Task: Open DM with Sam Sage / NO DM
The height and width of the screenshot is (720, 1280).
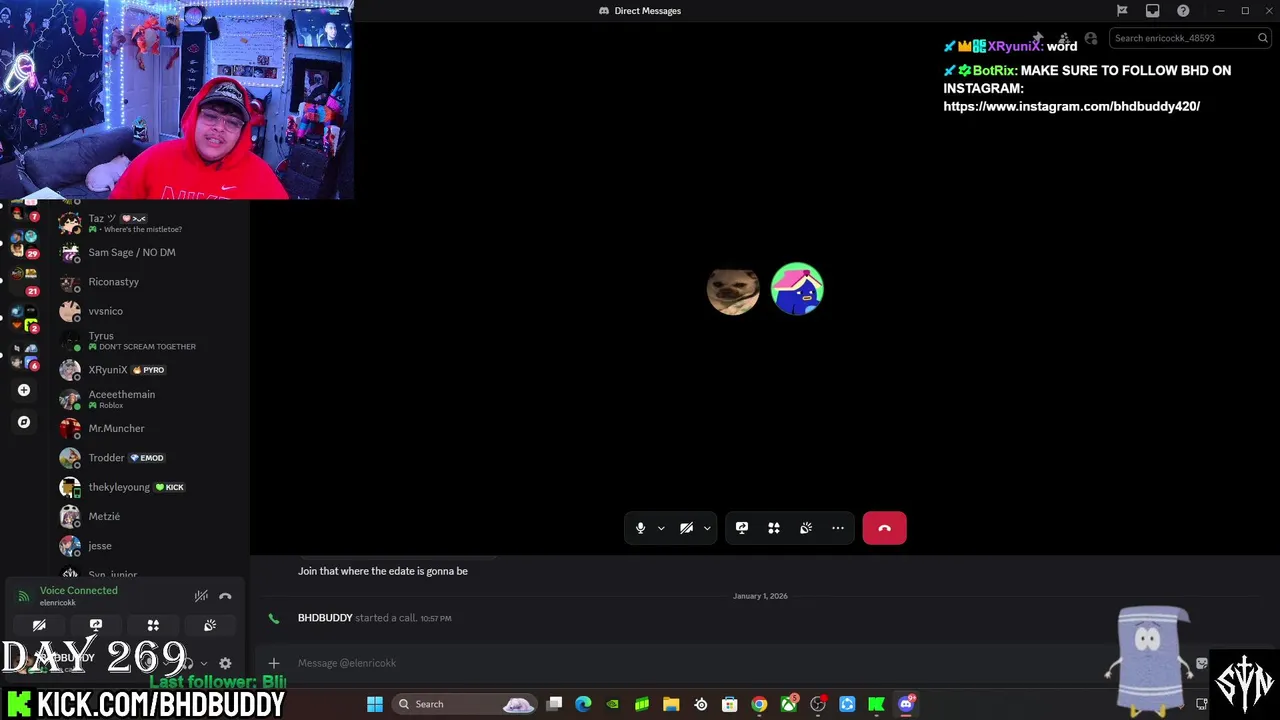Action: click(150, 252)
